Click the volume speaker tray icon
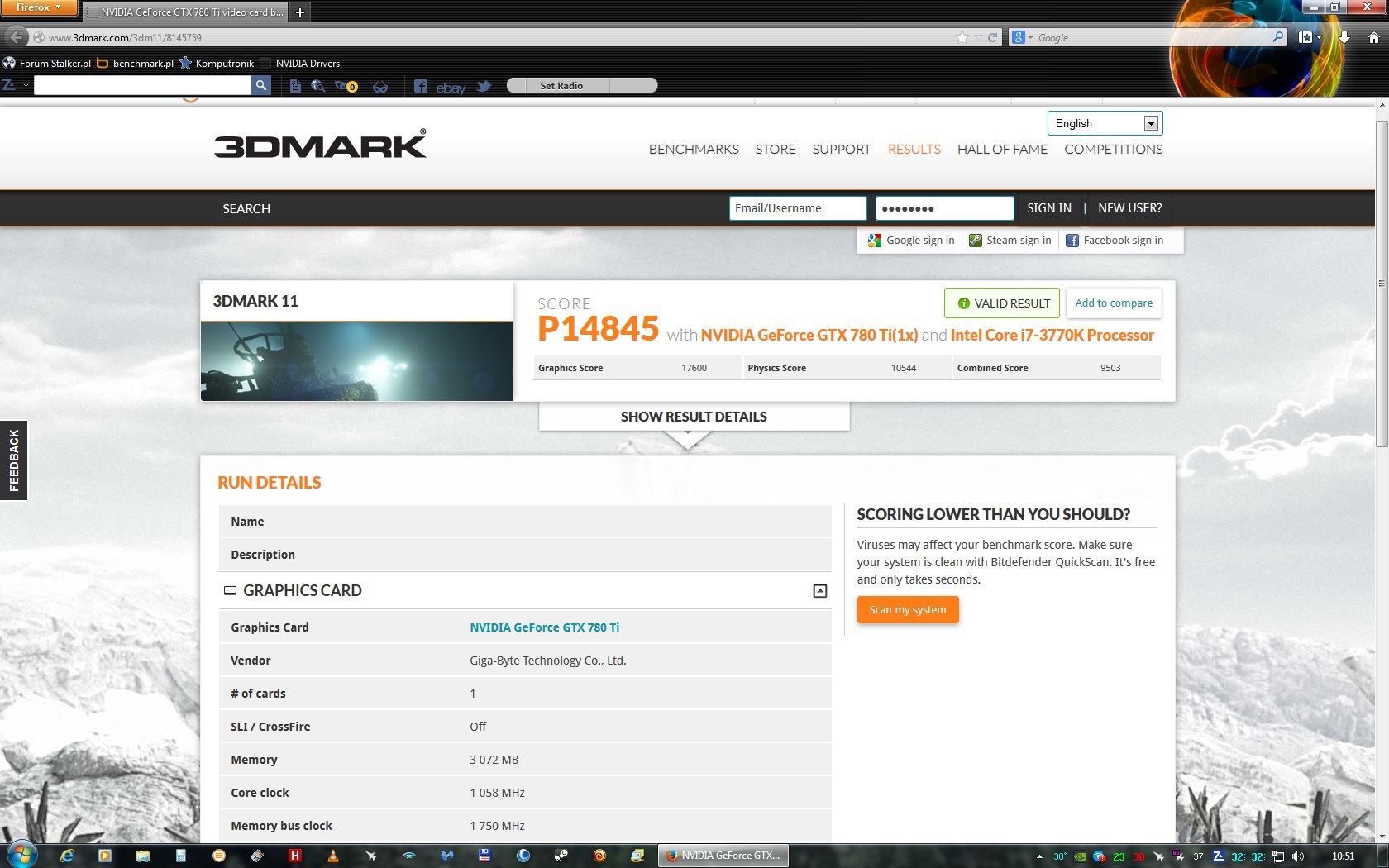 [x=1298, y=856]
